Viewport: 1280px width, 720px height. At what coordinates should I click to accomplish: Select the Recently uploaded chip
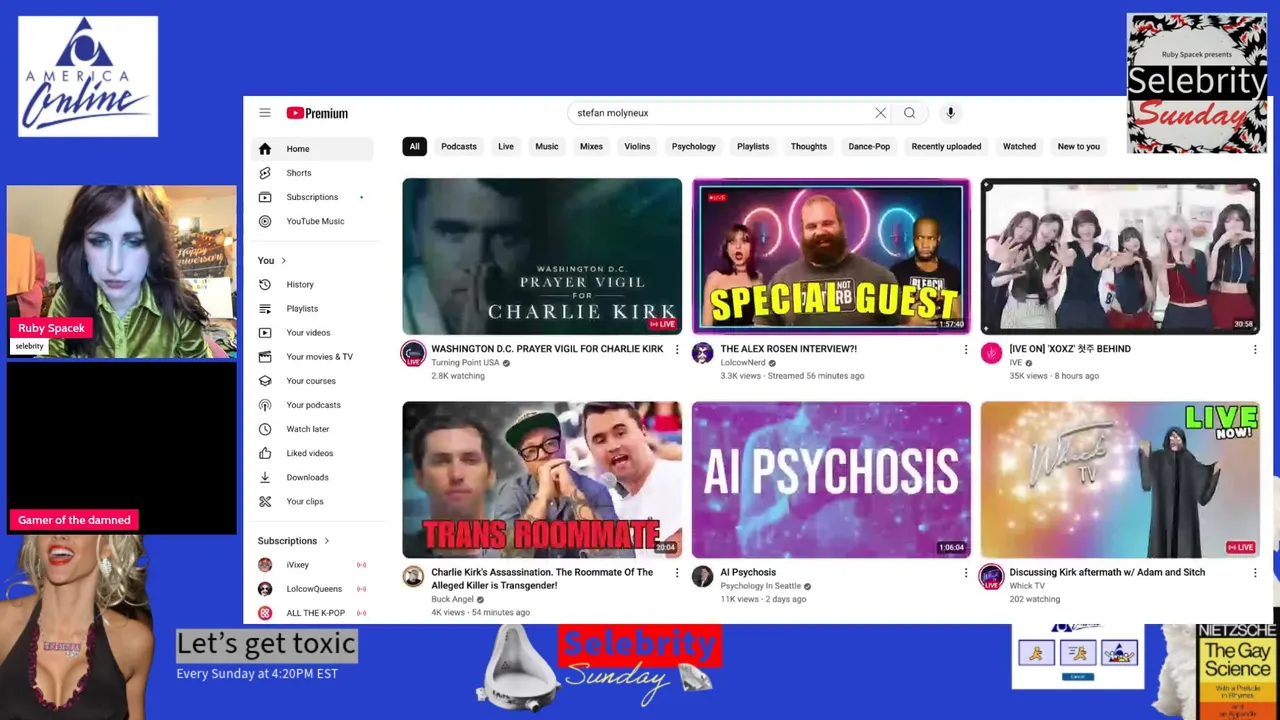point(946,146)
